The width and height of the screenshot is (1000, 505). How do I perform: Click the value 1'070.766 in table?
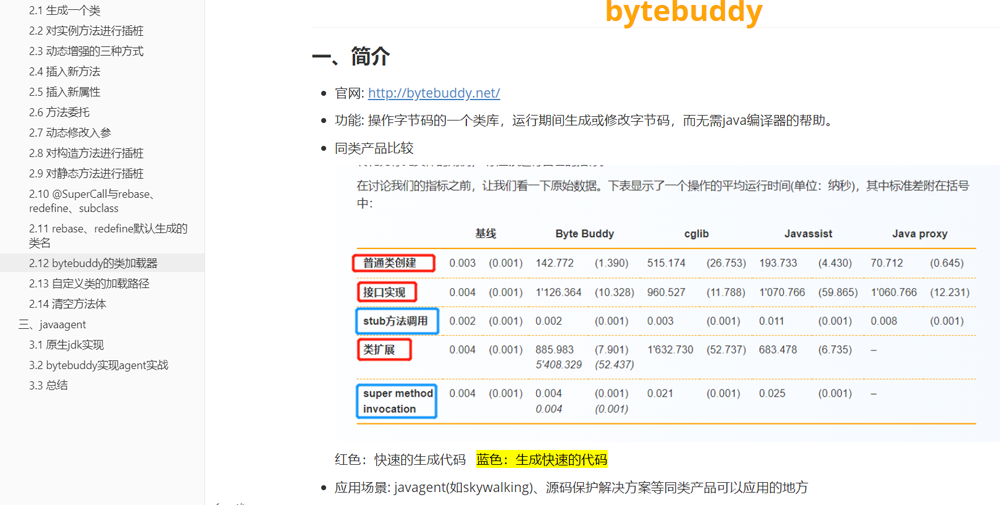point(782,293)
